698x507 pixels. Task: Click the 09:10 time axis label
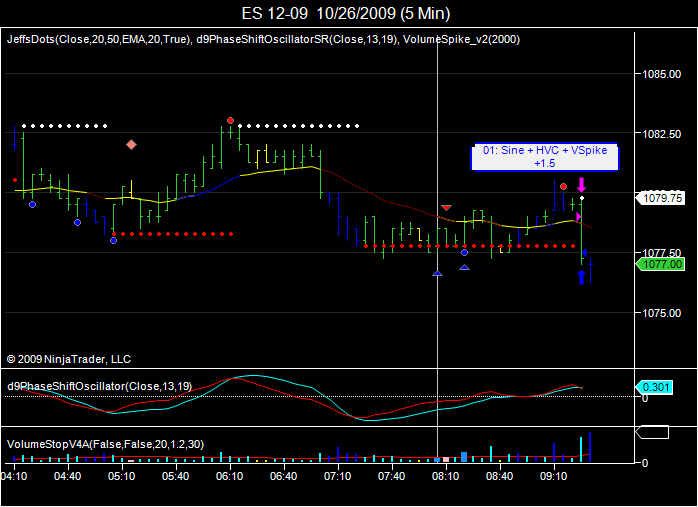(x=553, y=476)
